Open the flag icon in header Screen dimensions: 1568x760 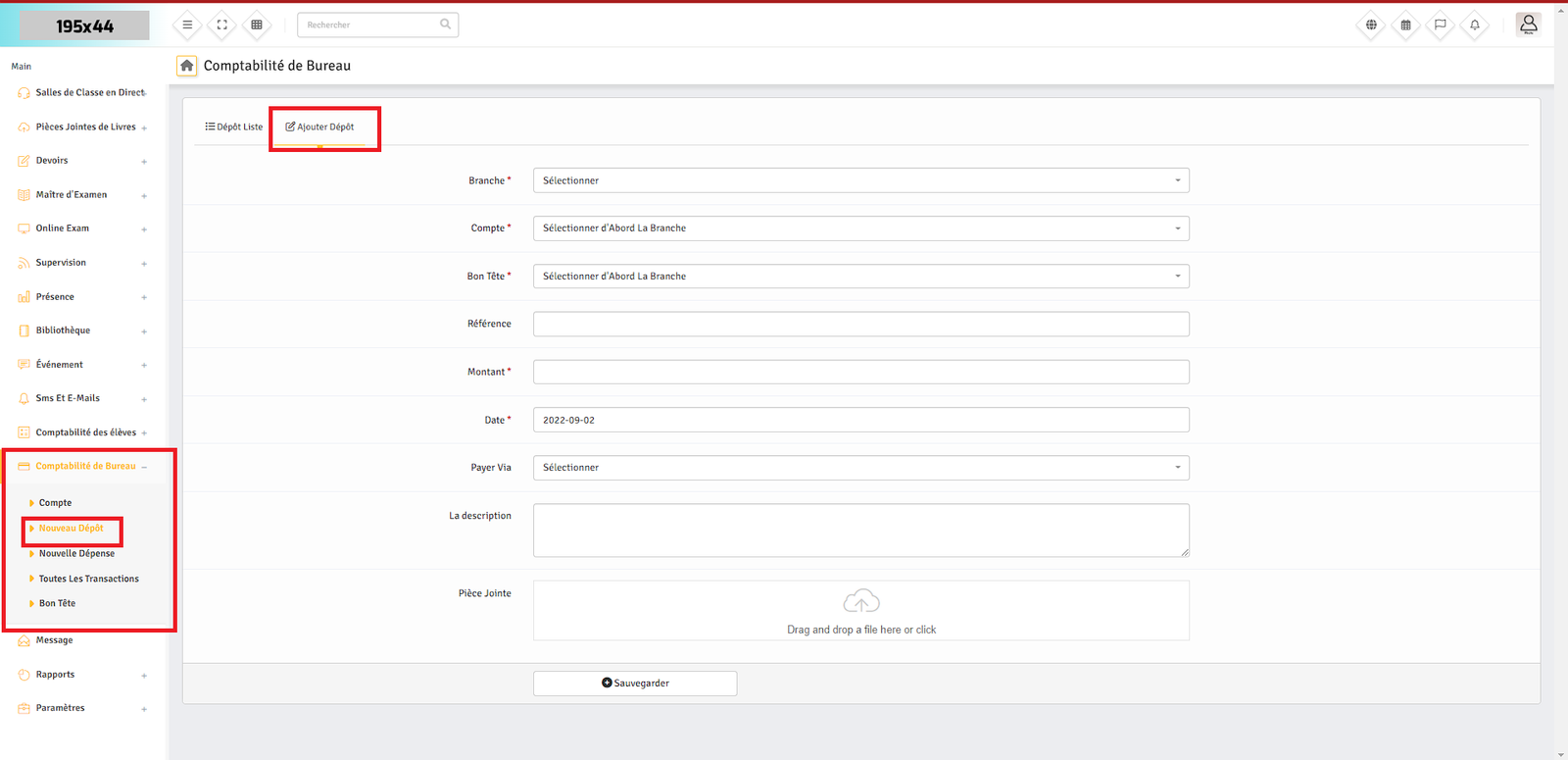pos(1440,25)
